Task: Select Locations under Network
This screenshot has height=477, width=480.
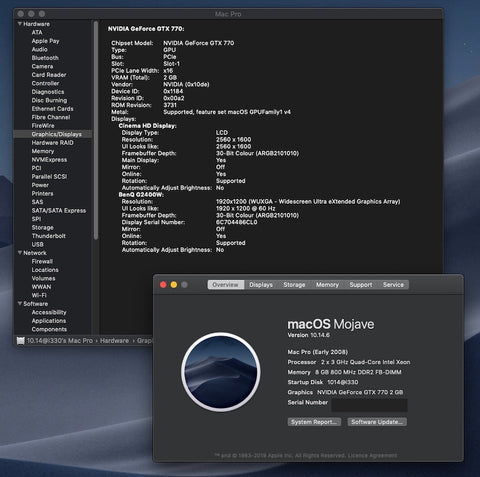Action: 45,270
